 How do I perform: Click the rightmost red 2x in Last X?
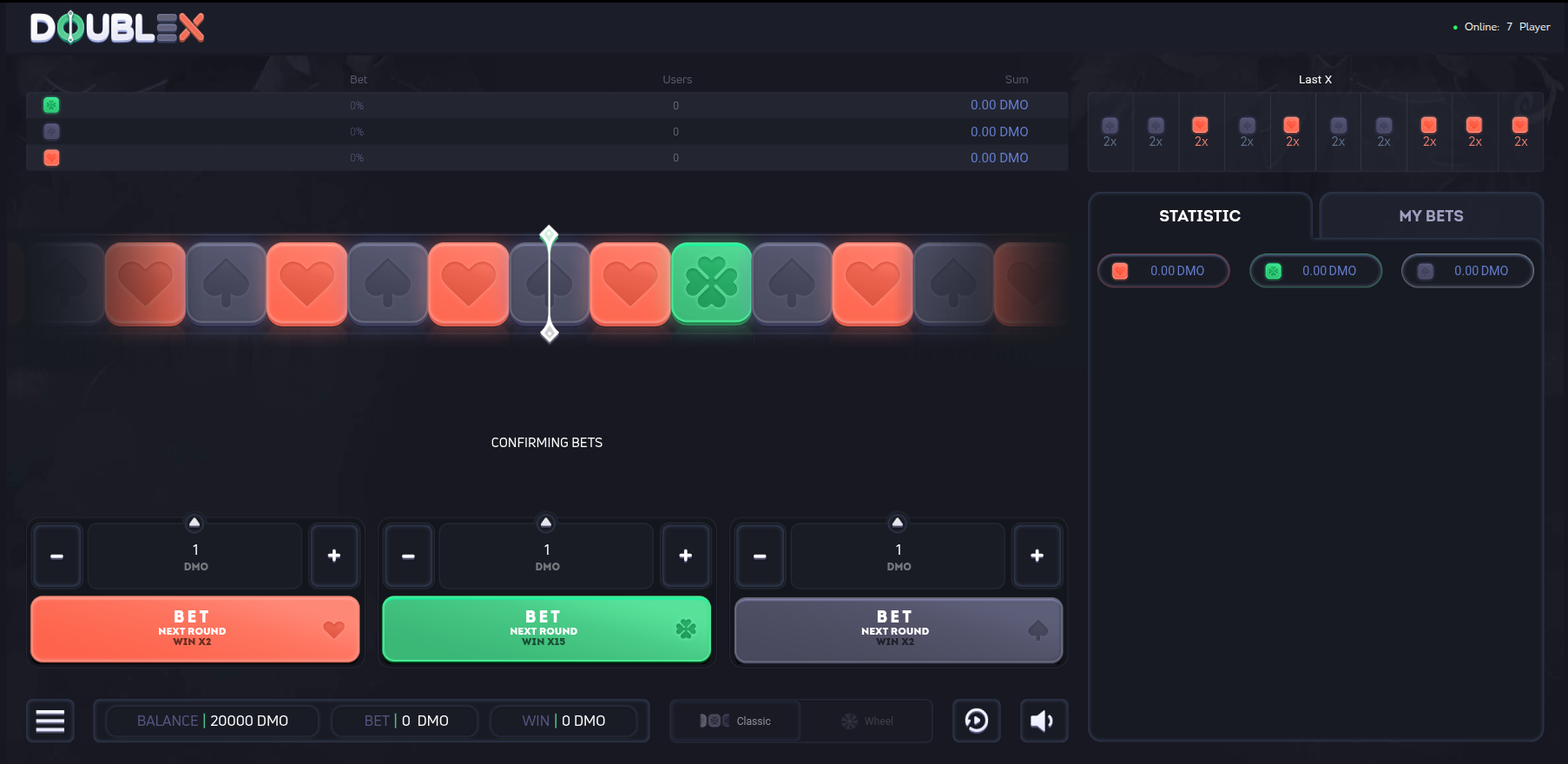point(1520,132)
